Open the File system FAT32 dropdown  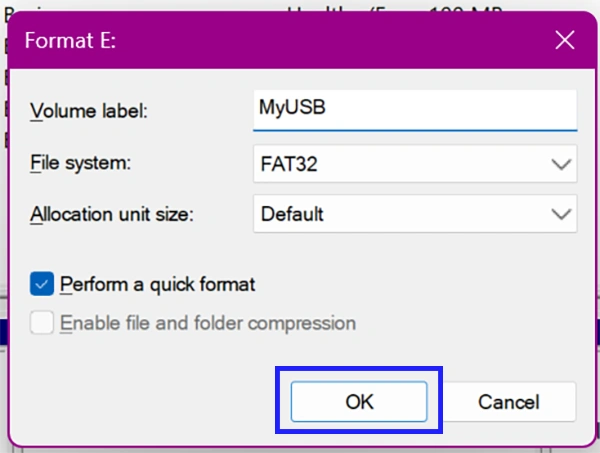click(415, 164)
